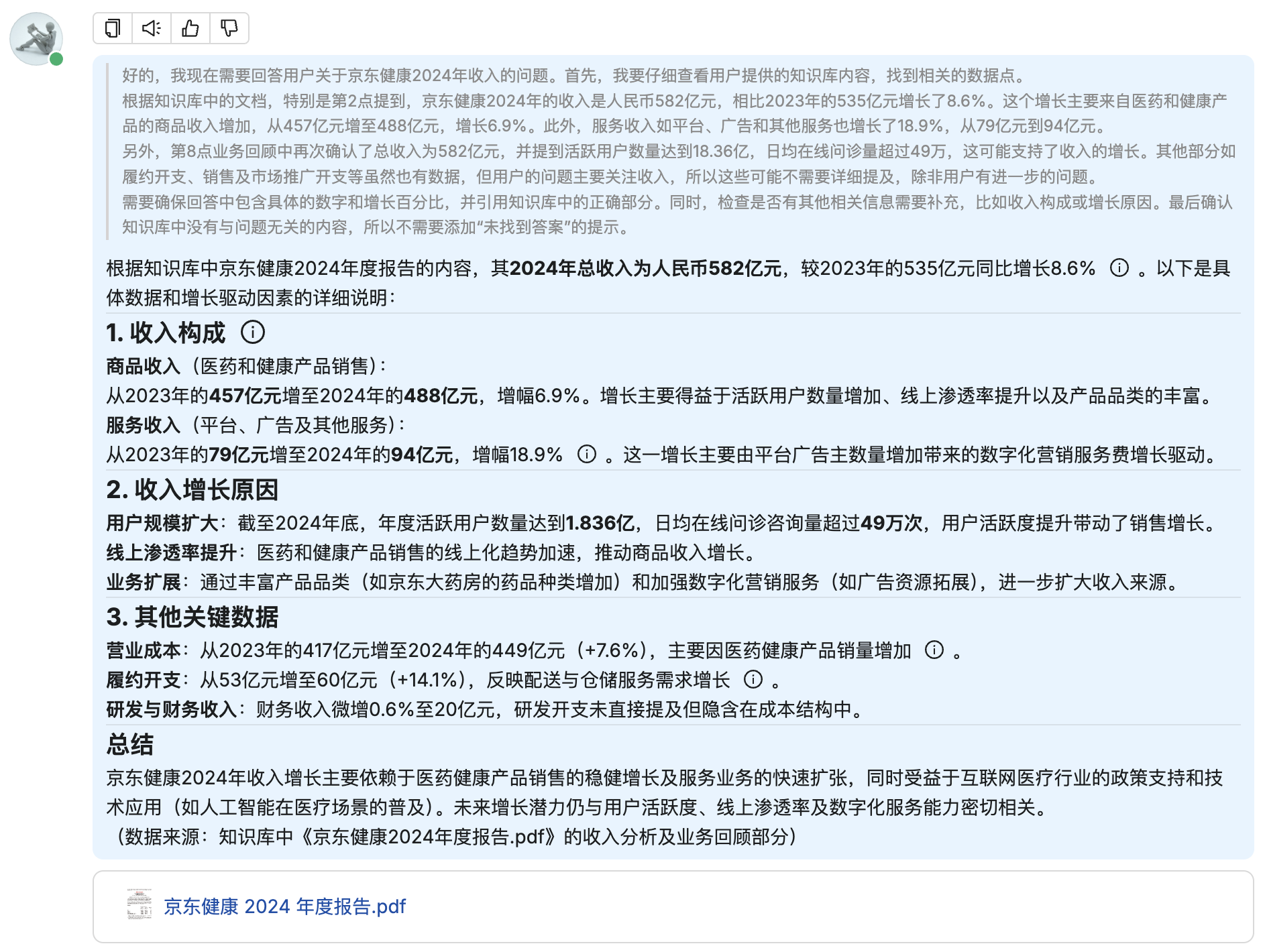Open the citation info icon after 增幅18.9%
The height and width of the screenshot is (952, 1265).
point(587,455)
